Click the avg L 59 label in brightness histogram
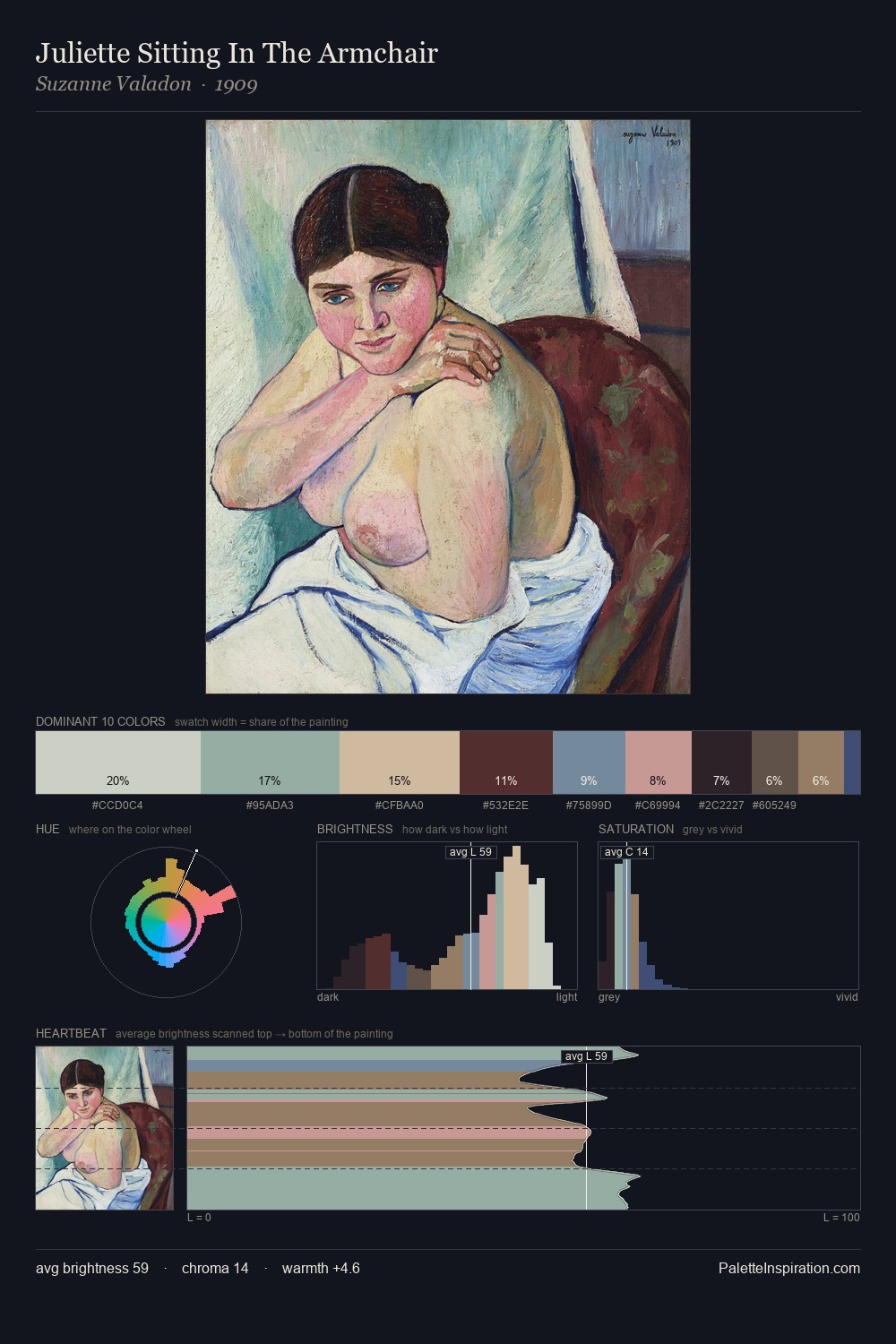Screen dimensions: 896x1344 [471, 852]
